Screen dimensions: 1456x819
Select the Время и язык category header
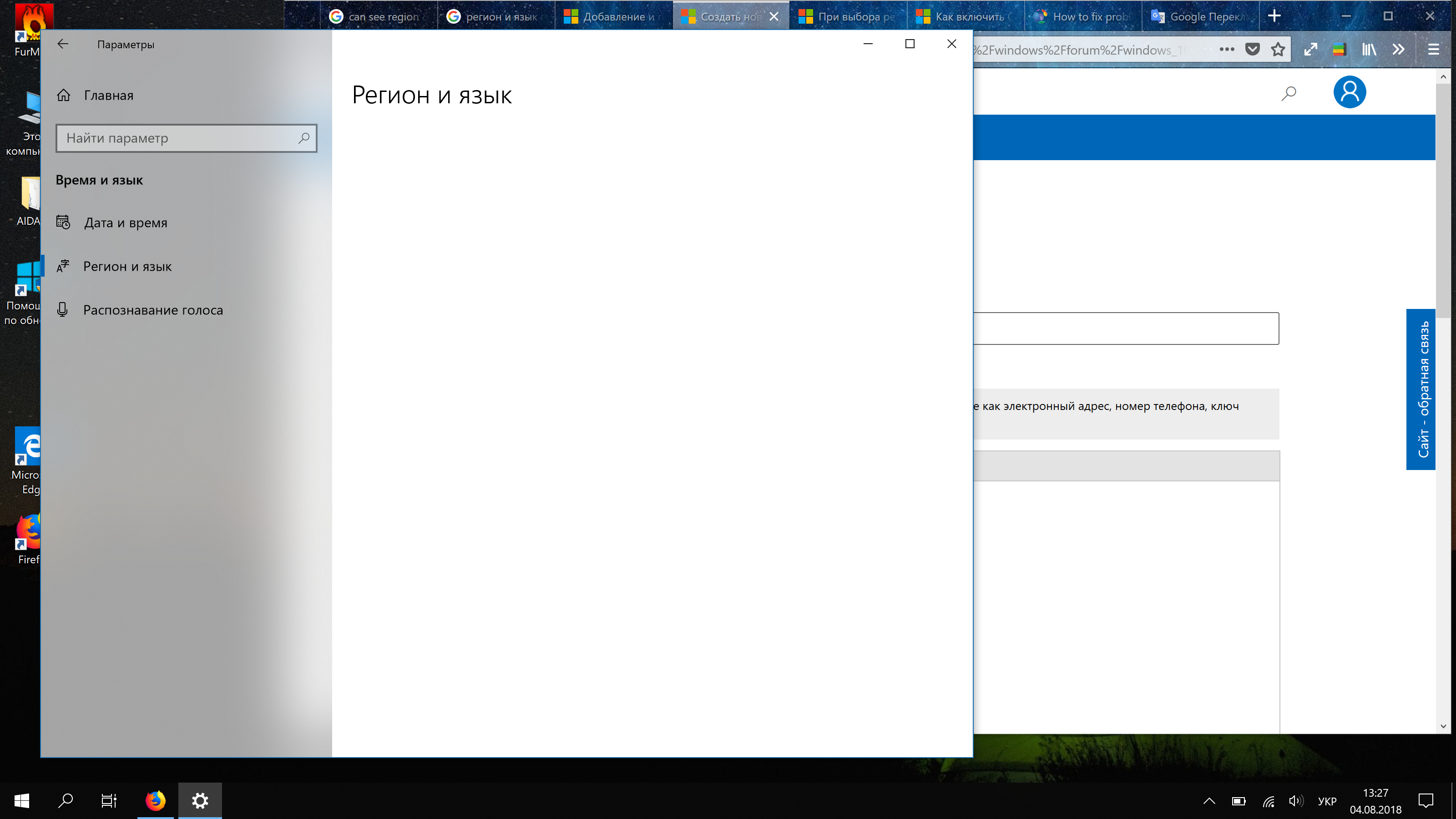[x=99, y=180]
